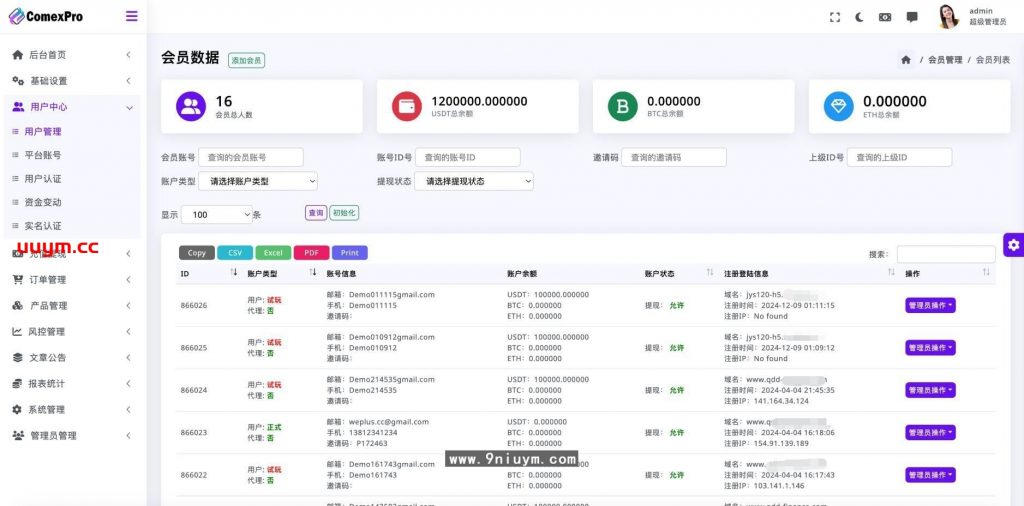Toggle fullscreen mode icon in header
The width and height of the screenshot is (1024, 506).
tap(835, 17)
